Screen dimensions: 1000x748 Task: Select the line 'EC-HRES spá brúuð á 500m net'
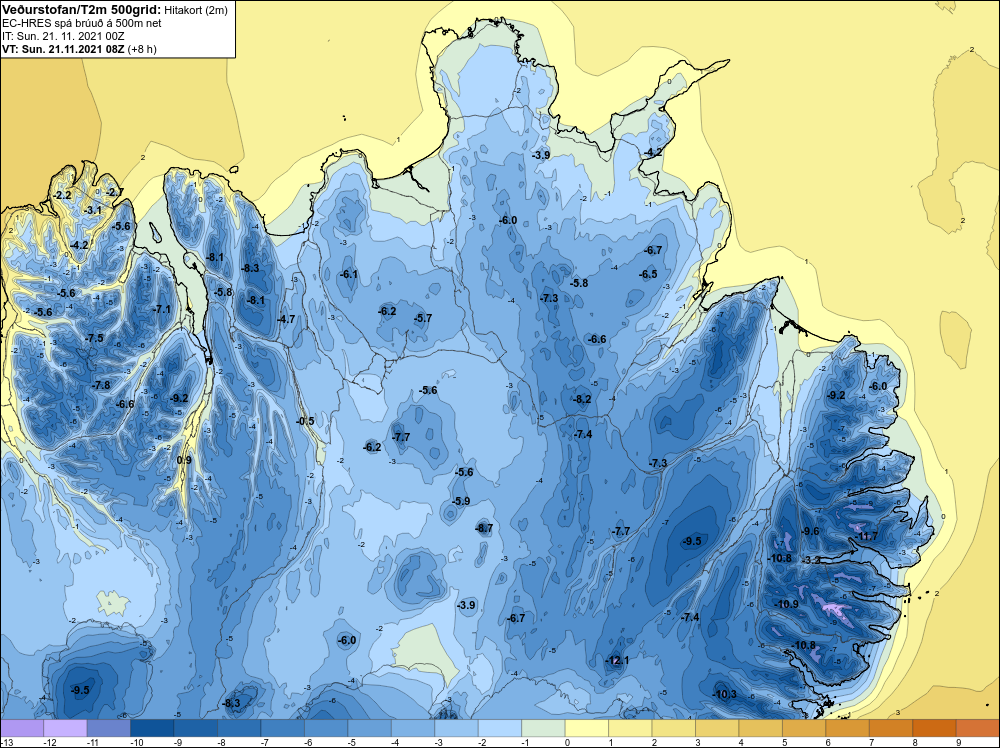click(82, 23)
